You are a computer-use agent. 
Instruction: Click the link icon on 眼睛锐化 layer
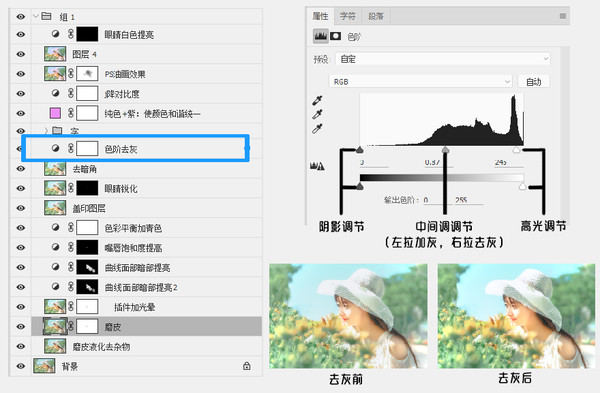[71, 188]
